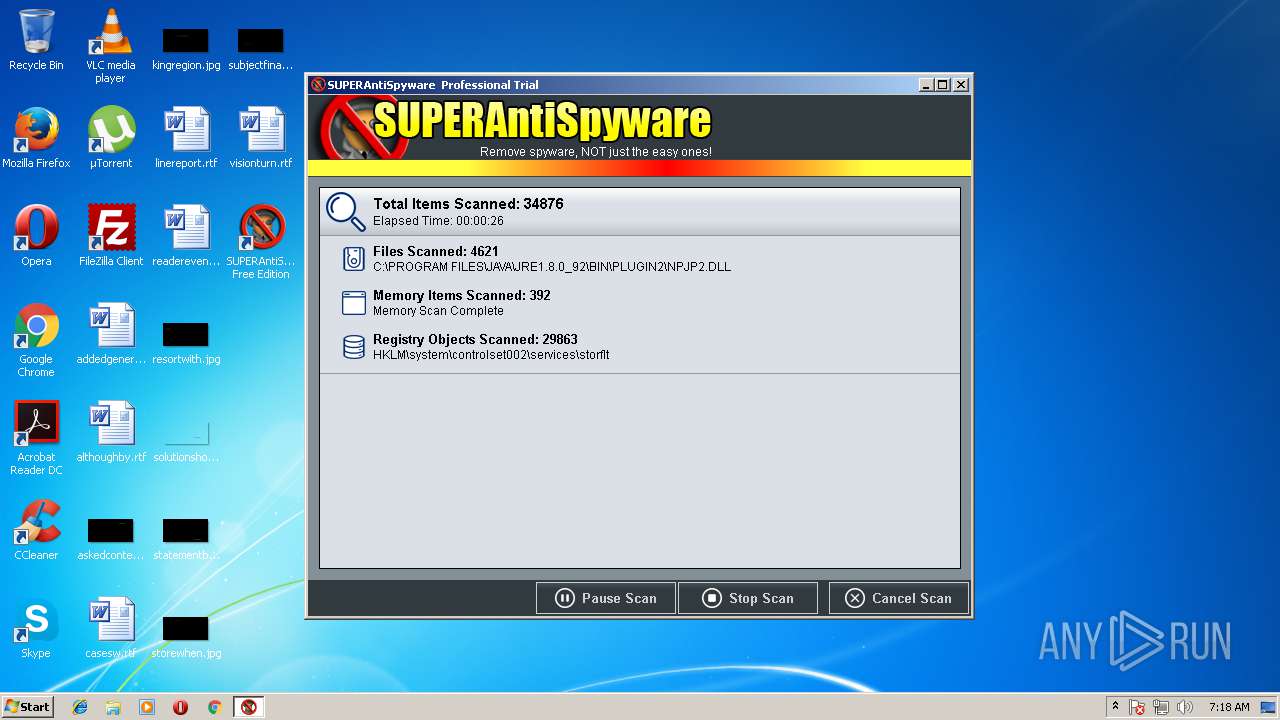Select the subjectfina... image file
The image size is (1280, 720).
(x=260, y=50)
